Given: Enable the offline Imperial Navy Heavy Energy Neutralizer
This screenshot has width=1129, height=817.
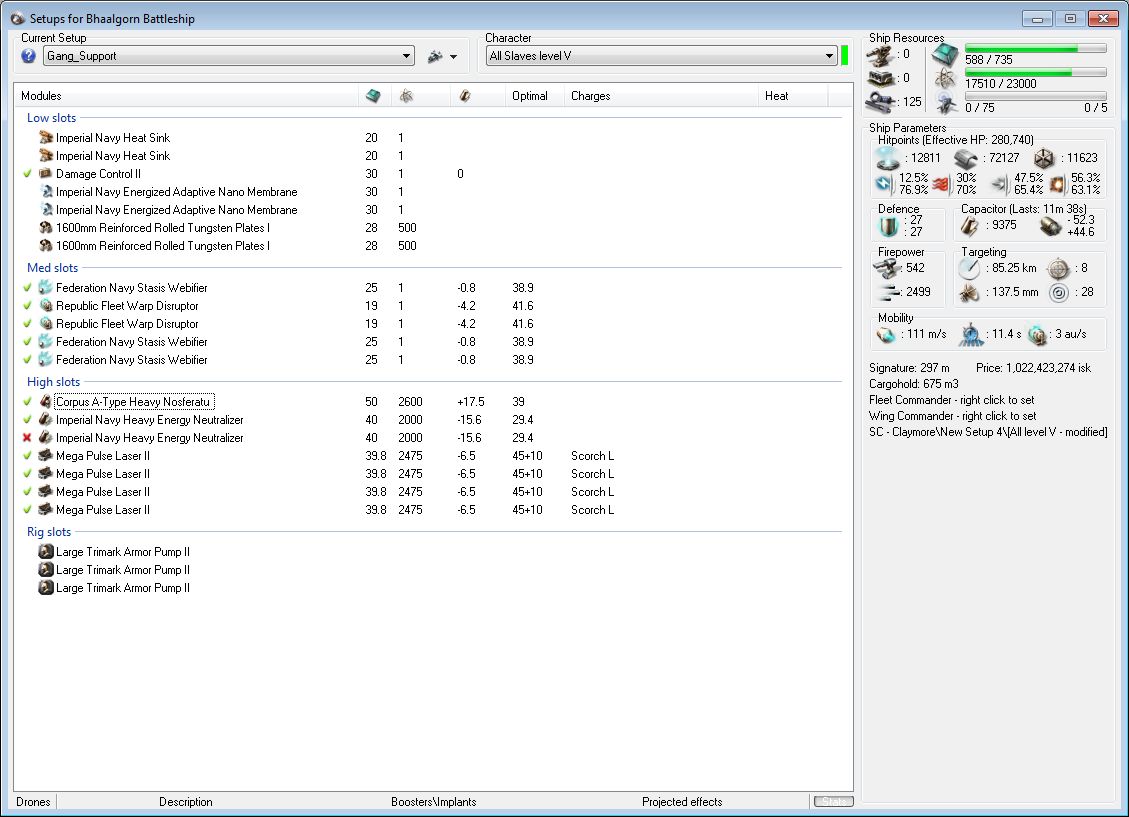Looking at the screenshot, I should pyautogui.click(x=28, y=438).
